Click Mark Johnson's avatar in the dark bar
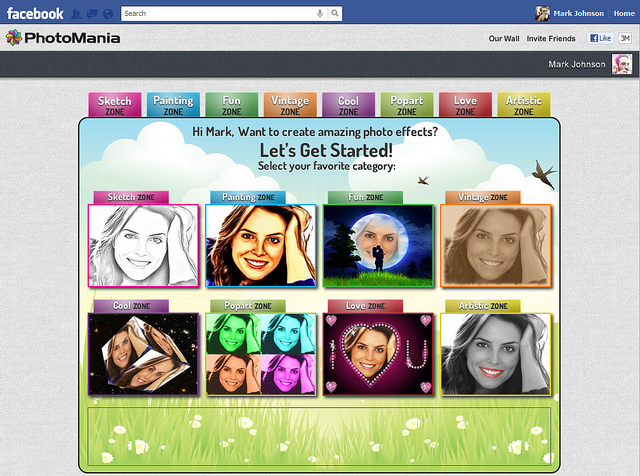 pyautogui.click(x=621, y=65)
